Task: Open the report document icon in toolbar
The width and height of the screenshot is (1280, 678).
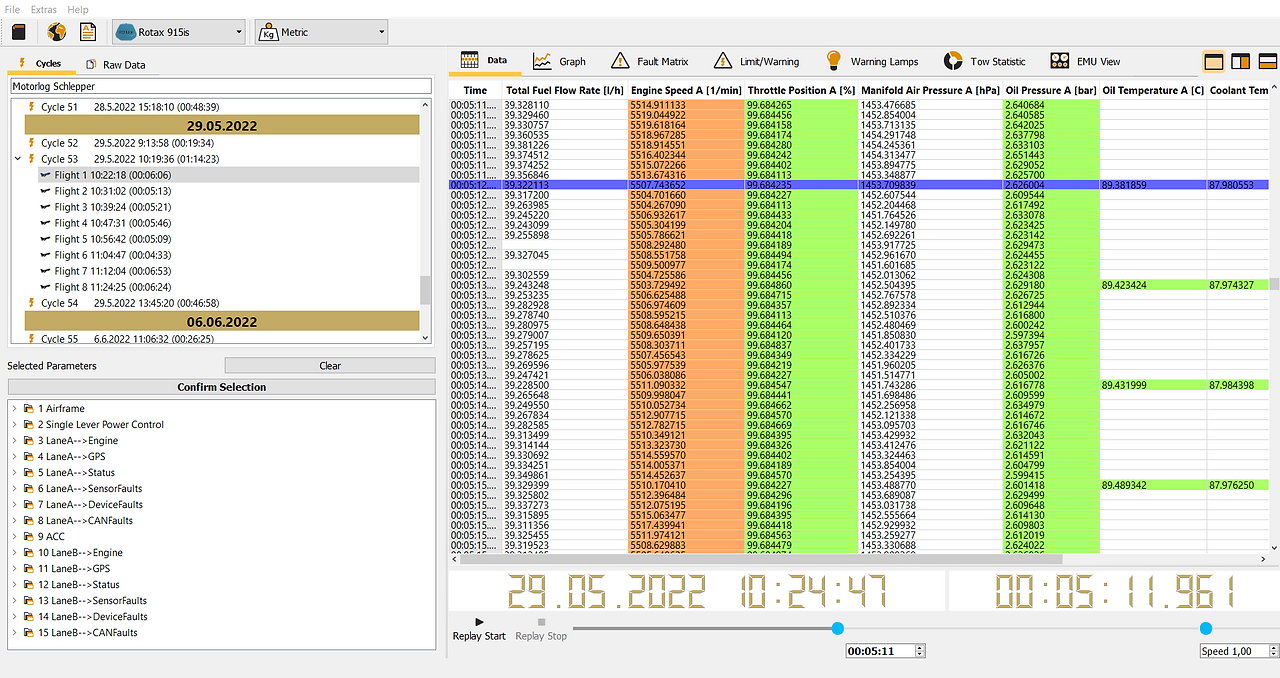Action: (x=89, y=32)
